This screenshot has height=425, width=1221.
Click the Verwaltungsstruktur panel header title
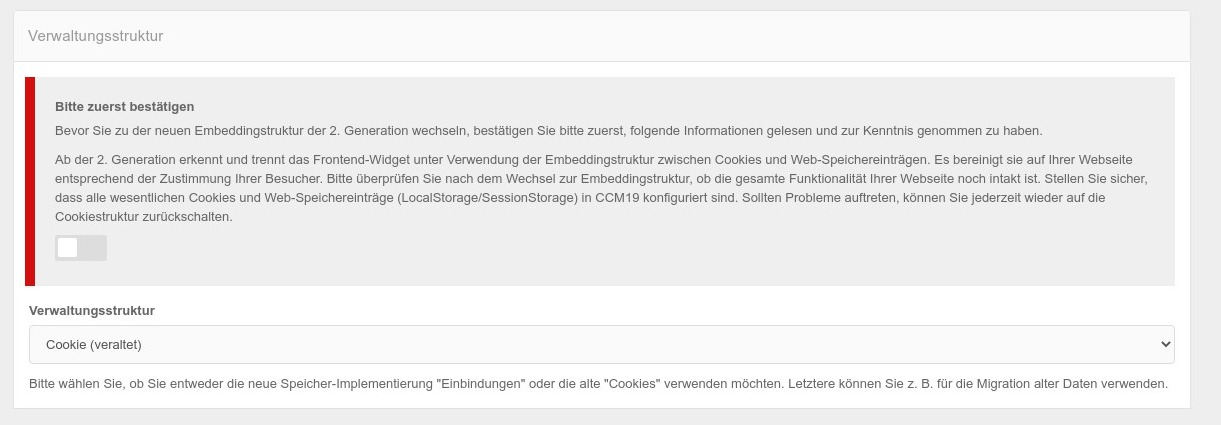pyautogui.click(x=95, y=36)
